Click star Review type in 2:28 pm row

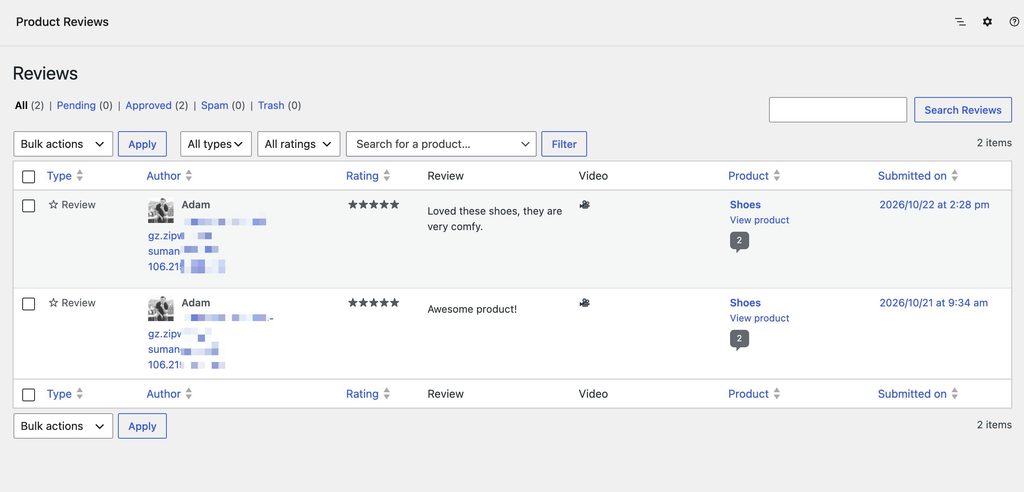(x=72, y=205)
